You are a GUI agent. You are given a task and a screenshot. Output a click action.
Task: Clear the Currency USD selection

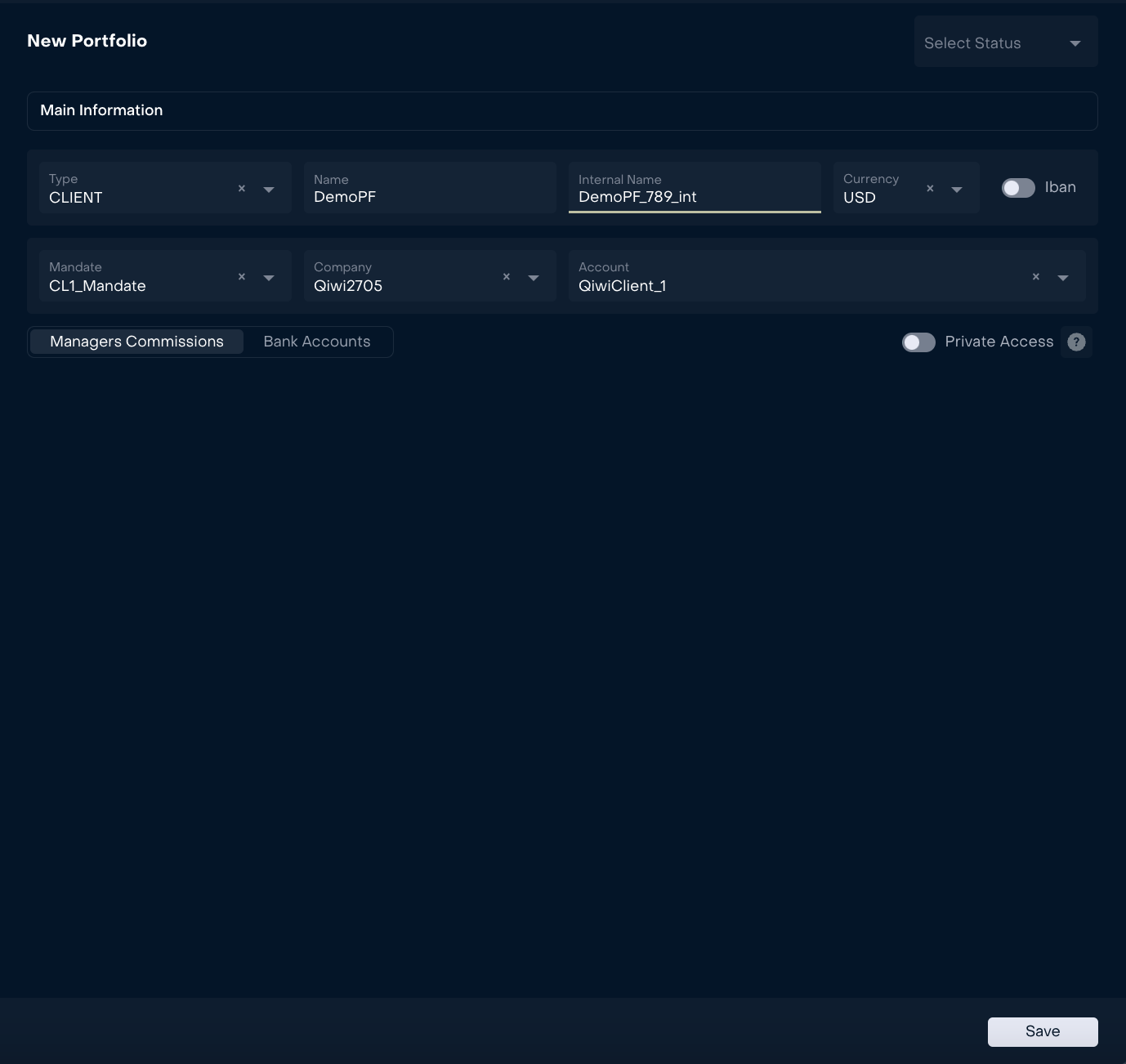click(930, 189)
